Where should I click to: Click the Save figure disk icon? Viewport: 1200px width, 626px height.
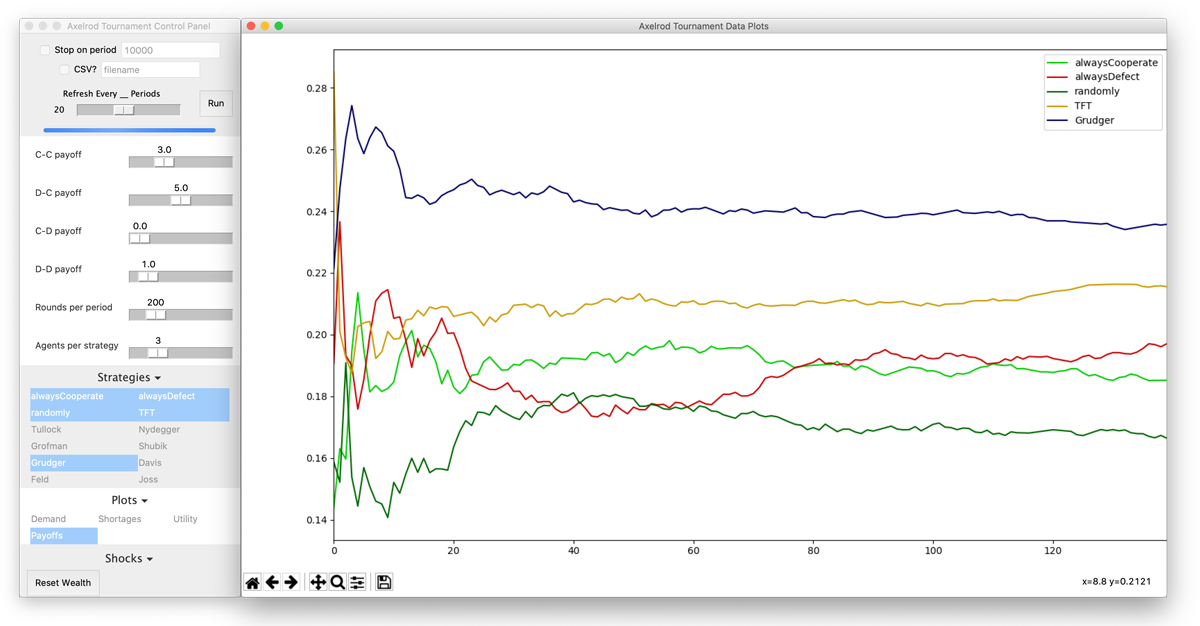[x=384, y=582]
